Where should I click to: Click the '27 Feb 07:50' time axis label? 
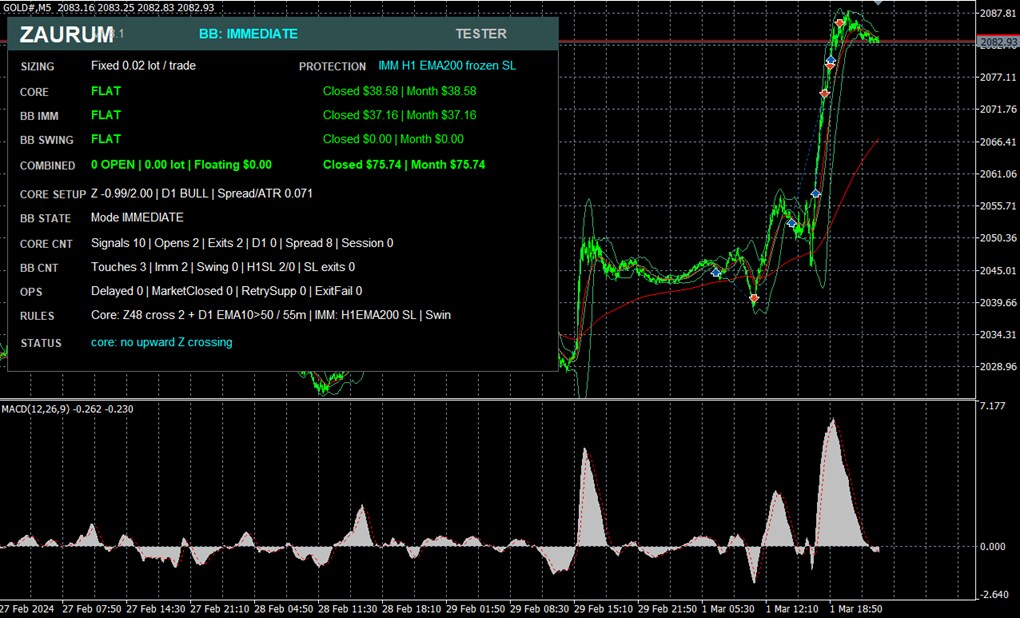click(x=92, y=610)
